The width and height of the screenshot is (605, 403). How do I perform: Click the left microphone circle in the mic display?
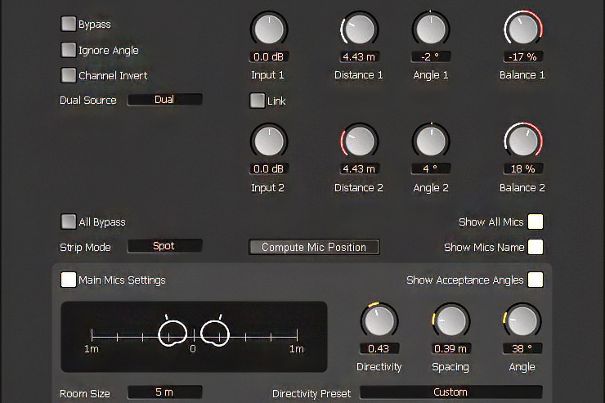pyautogui.click(x=172, y=331)
